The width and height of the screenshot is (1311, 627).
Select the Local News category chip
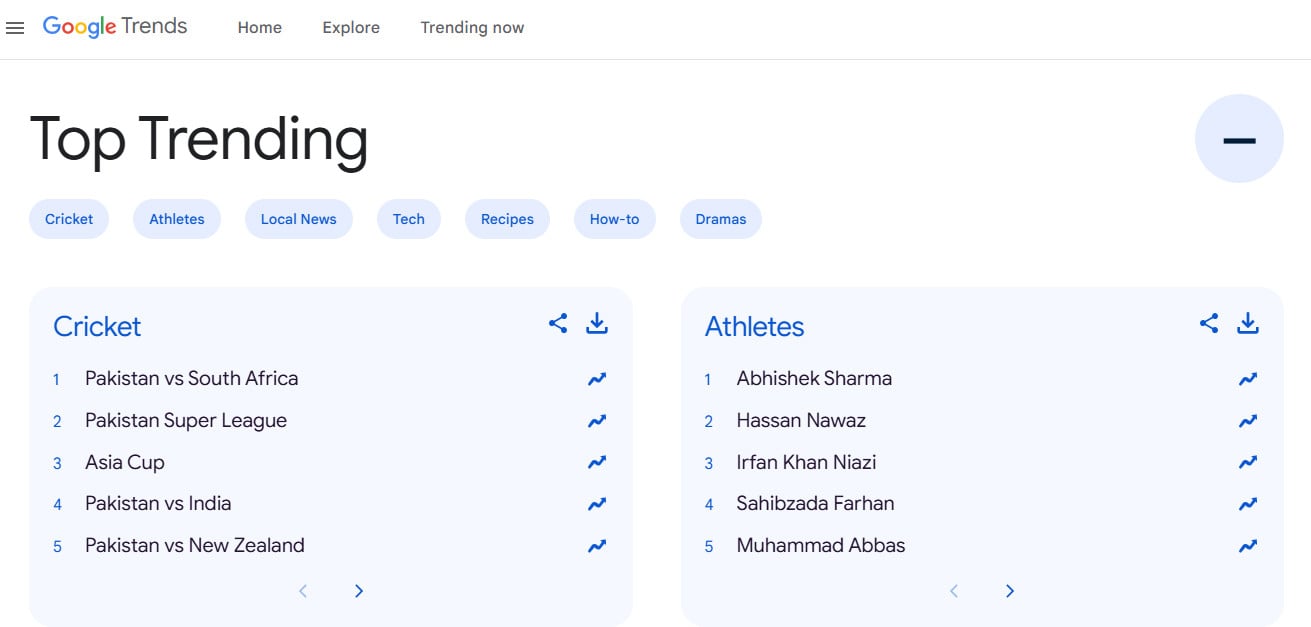pos(298,219)
